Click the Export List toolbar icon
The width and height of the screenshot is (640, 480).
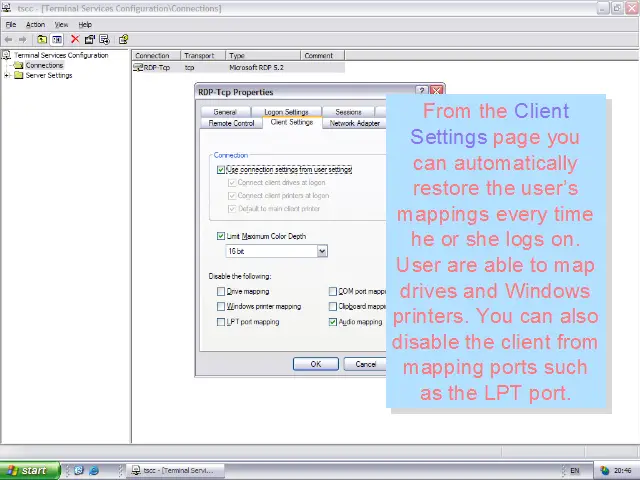coord(104,39)
